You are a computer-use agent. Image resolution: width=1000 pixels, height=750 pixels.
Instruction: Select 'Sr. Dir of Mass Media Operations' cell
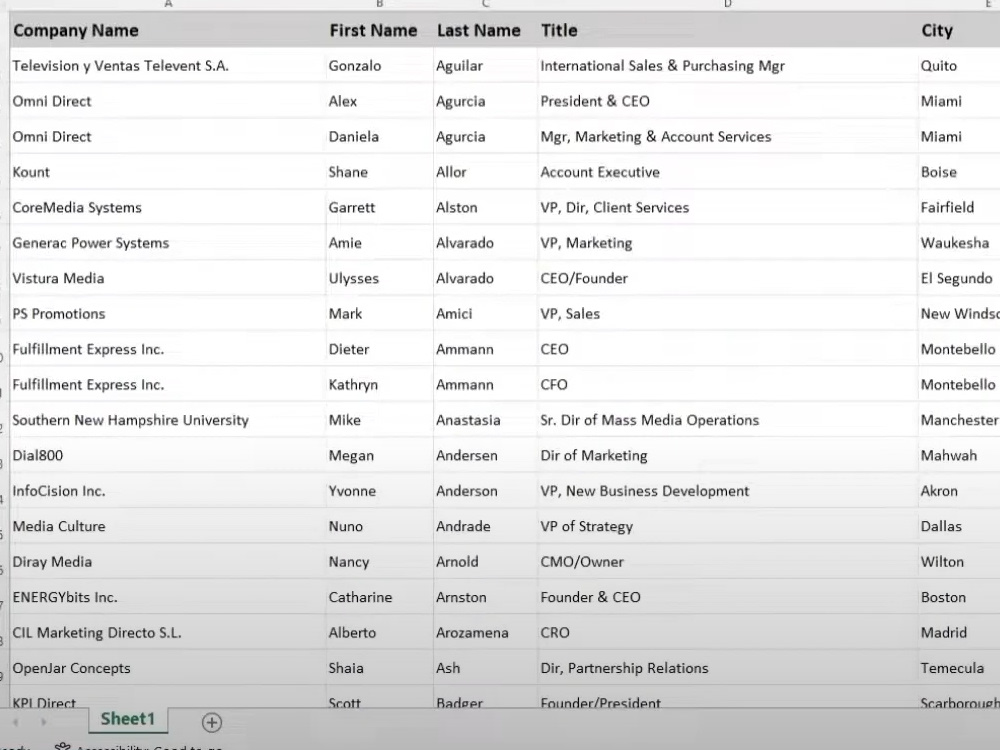tap(727, 420)
